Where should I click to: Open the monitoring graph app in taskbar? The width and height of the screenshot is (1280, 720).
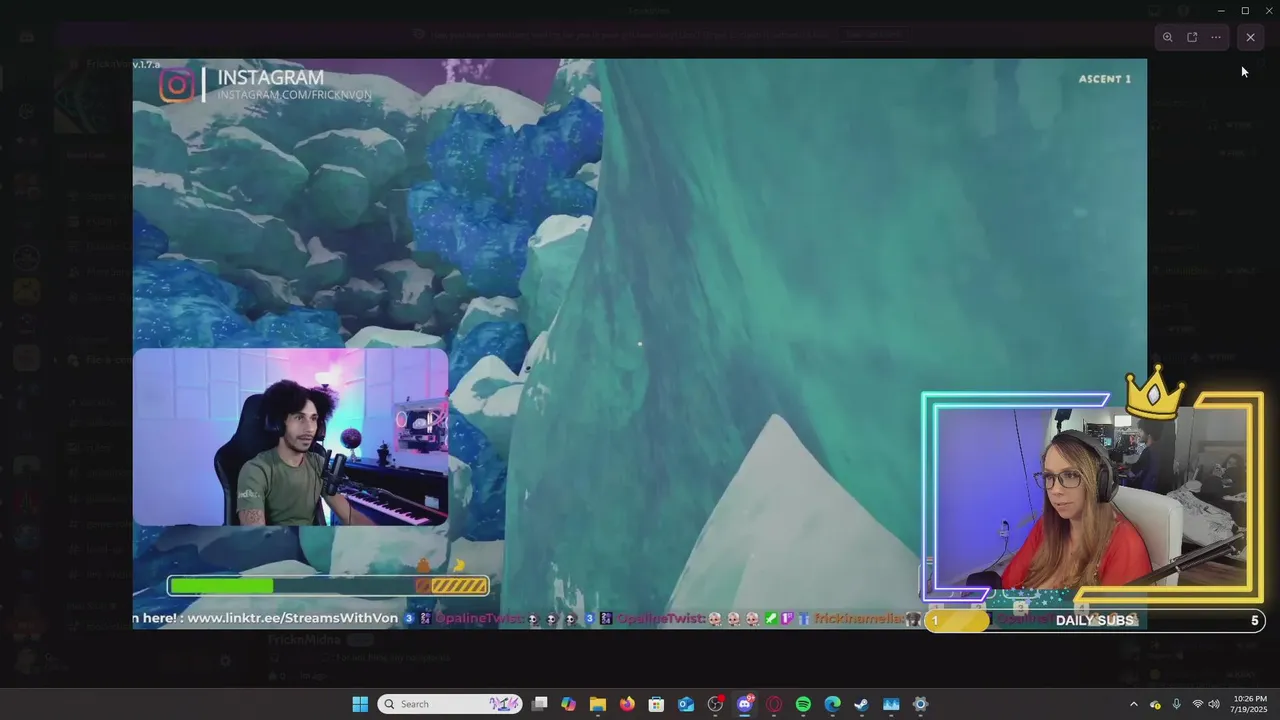[891, 704]
